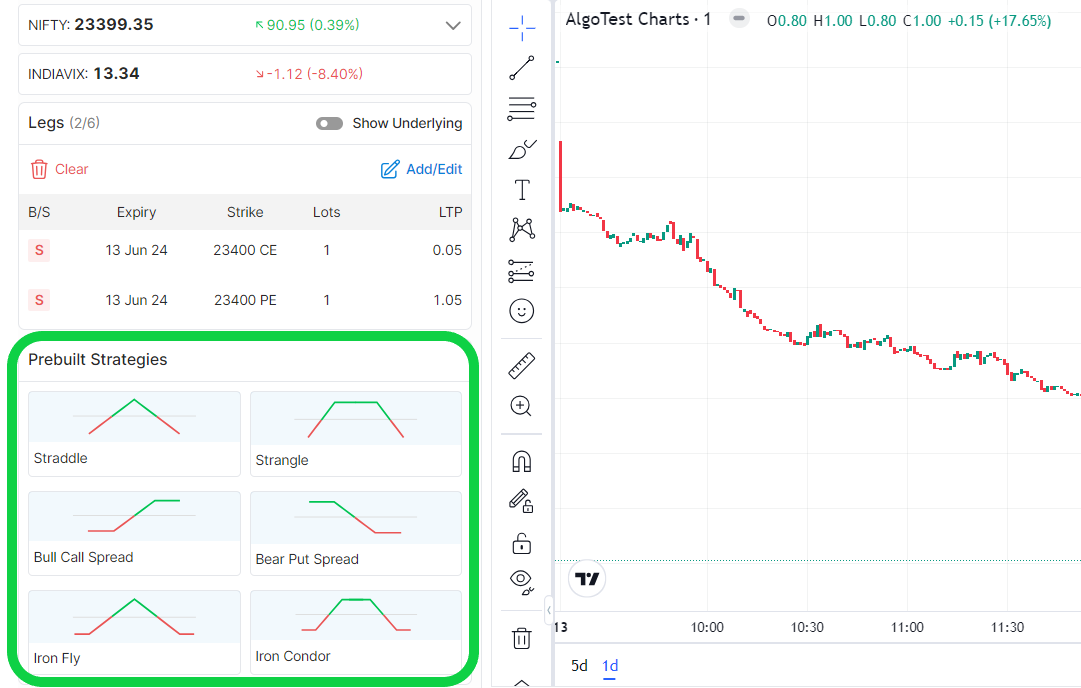This screenshot has height=688, width=1081.
Task: Select the crosshair cursor tool
Action: click(522, 28)
